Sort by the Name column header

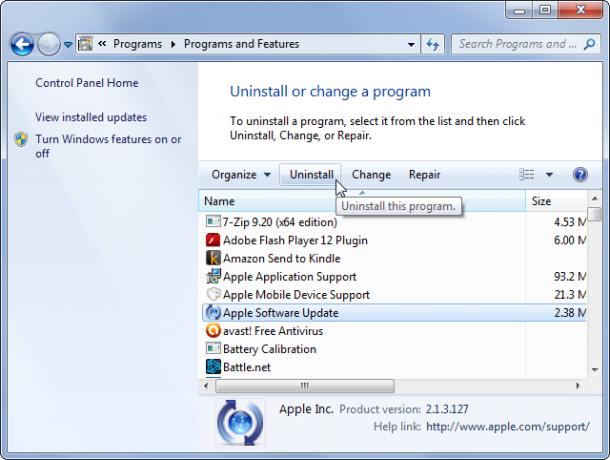(x=362, y=201)
